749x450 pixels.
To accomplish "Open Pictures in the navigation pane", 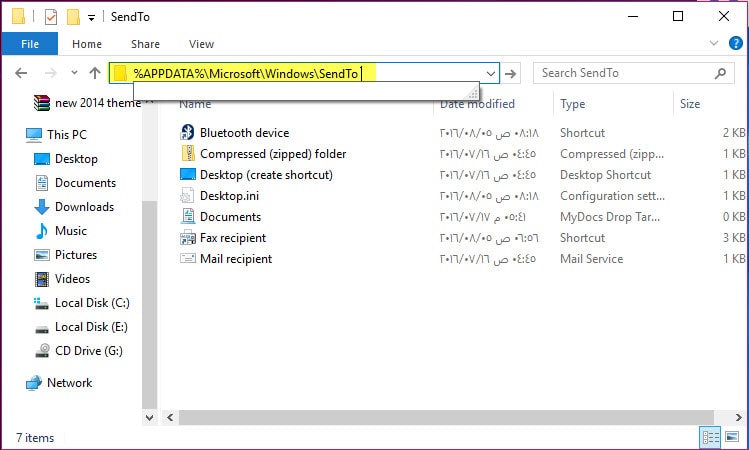I will pyautogui.click(x=65, y=255).
